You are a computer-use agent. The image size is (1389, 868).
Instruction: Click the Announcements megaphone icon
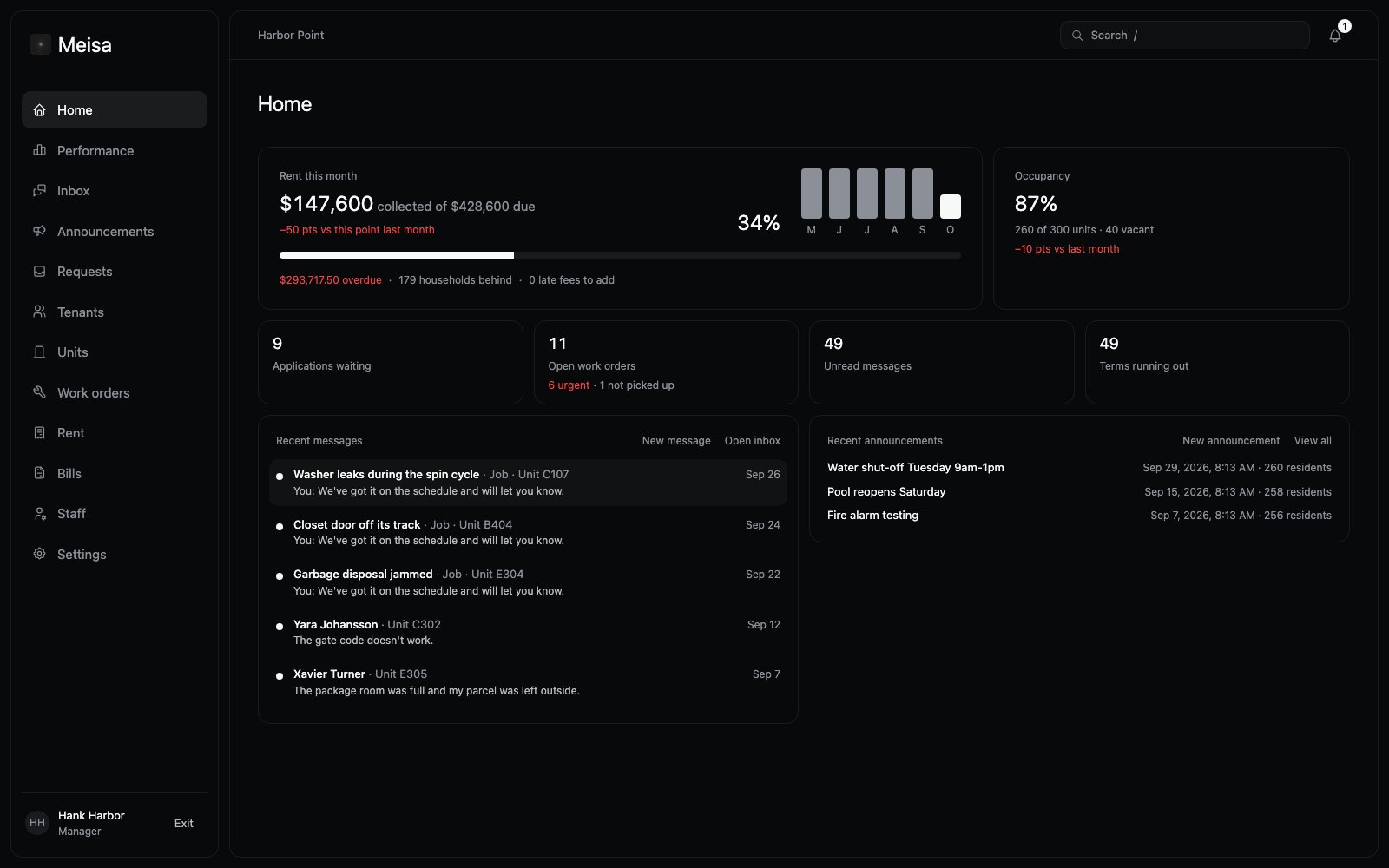pyautogui.click(x=39, y=231)
